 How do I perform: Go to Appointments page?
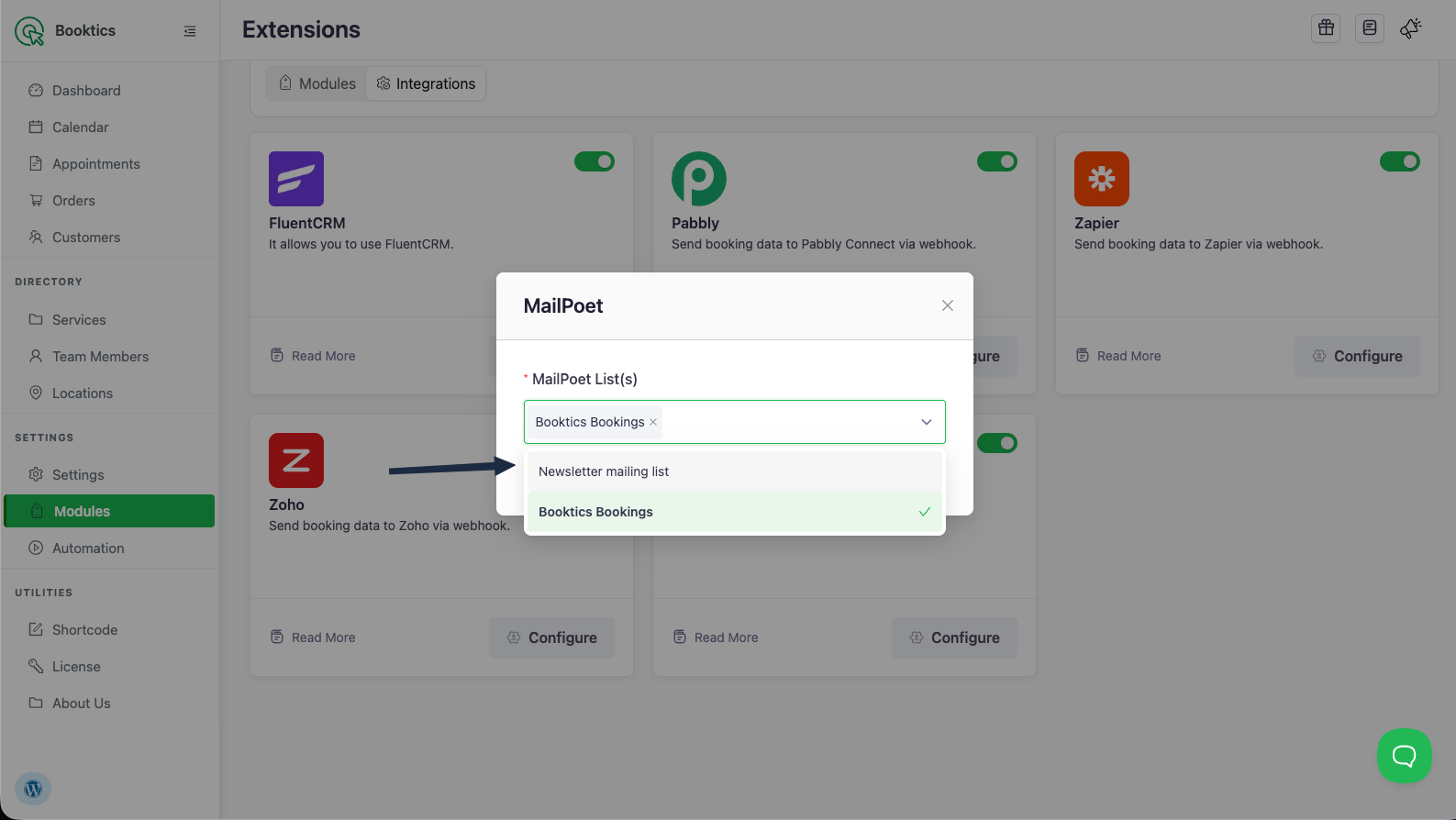[x=109, y=163]
